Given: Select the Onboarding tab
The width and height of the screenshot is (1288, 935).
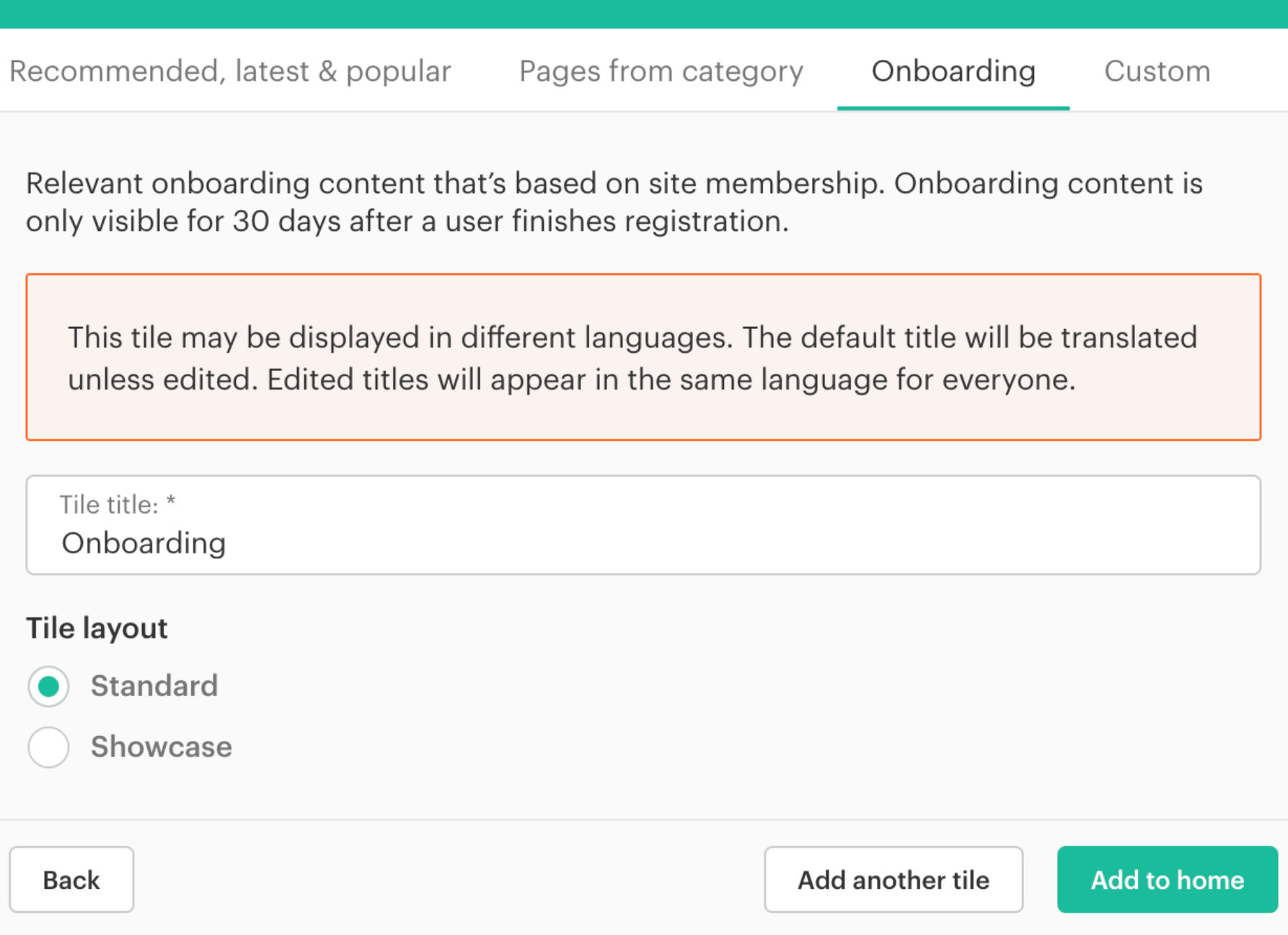Looking at the screenshot, I should [x=953, y=71].
